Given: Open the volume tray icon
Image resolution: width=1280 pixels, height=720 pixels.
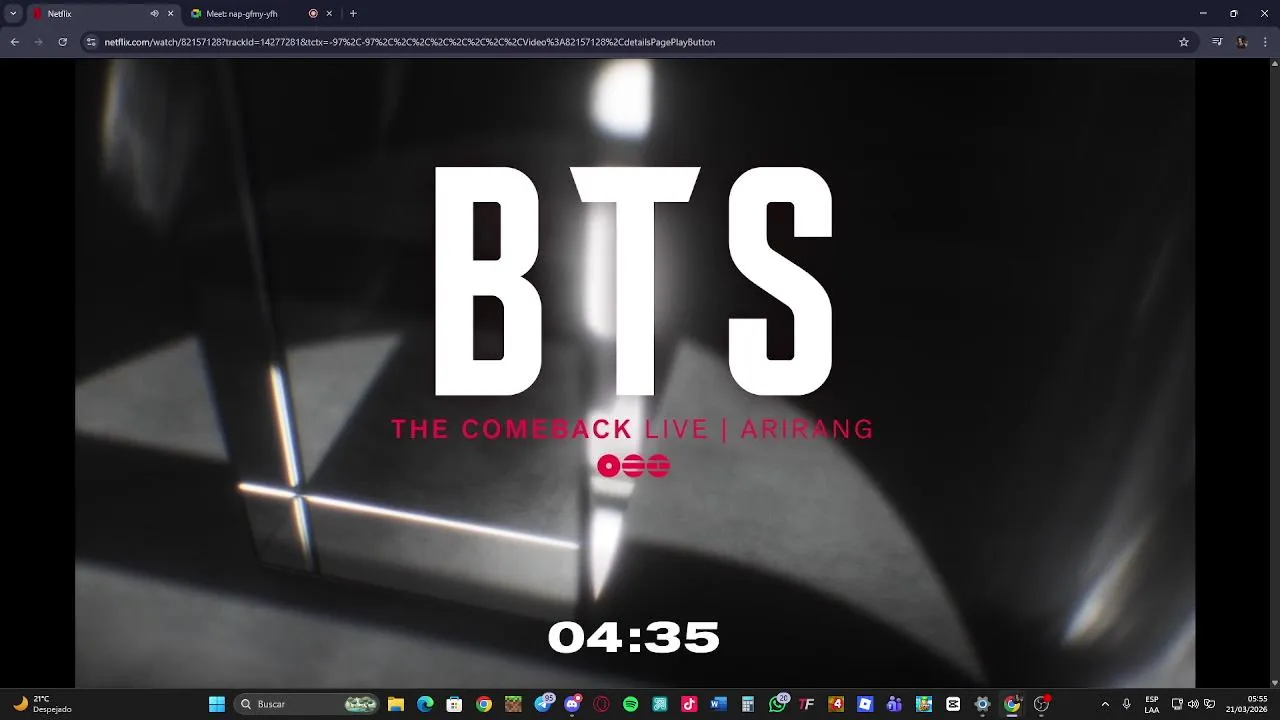Looking at the screenshot, I should [1193, 704].
